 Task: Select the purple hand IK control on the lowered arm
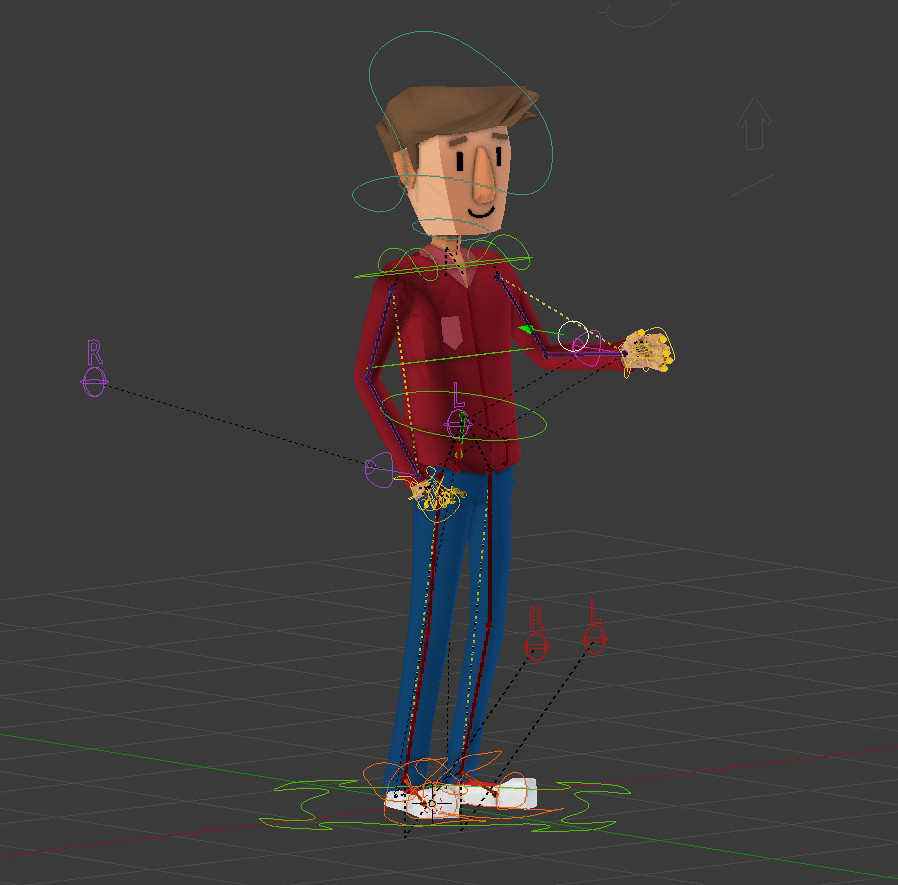click(x=380, y=470)
